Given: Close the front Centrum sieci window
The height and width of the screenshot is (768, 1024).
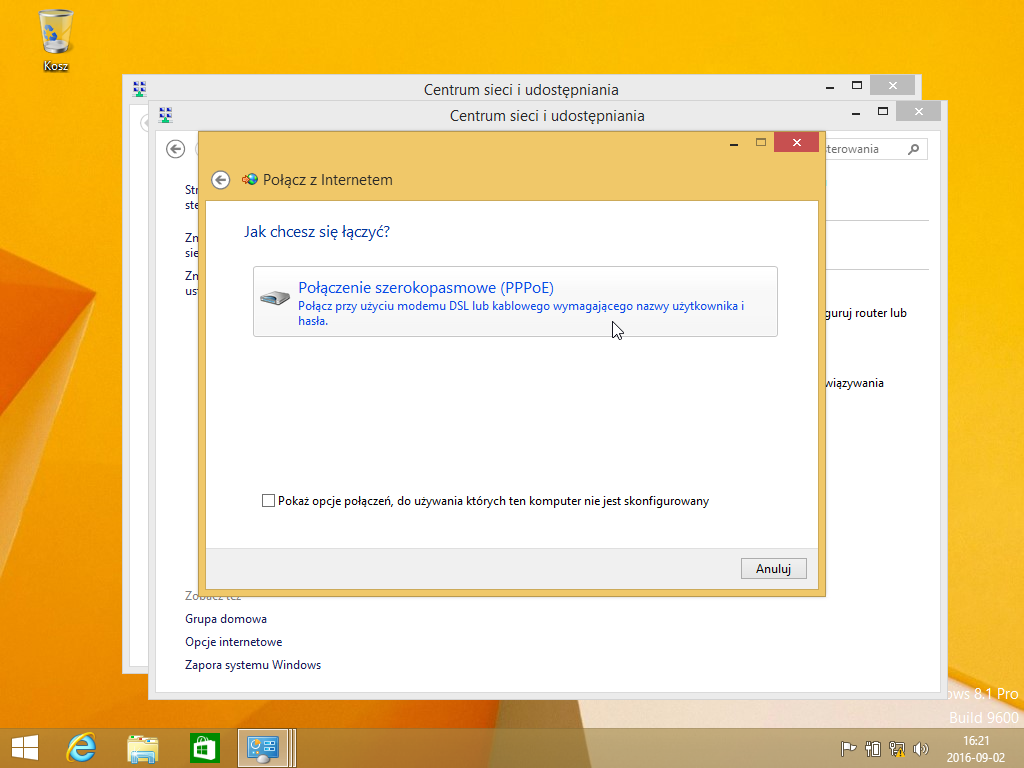Looking at the screenshot, I should coord(918,112).
